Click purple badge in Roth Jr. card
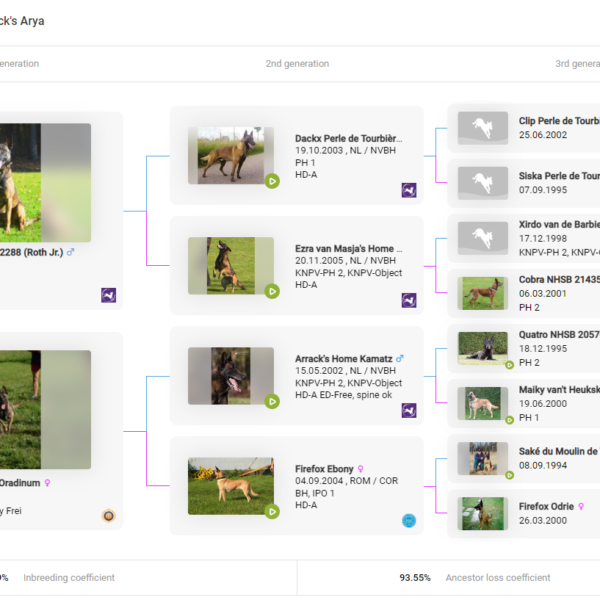The height and width of the screenshot is (600, 600). point(109,295)
